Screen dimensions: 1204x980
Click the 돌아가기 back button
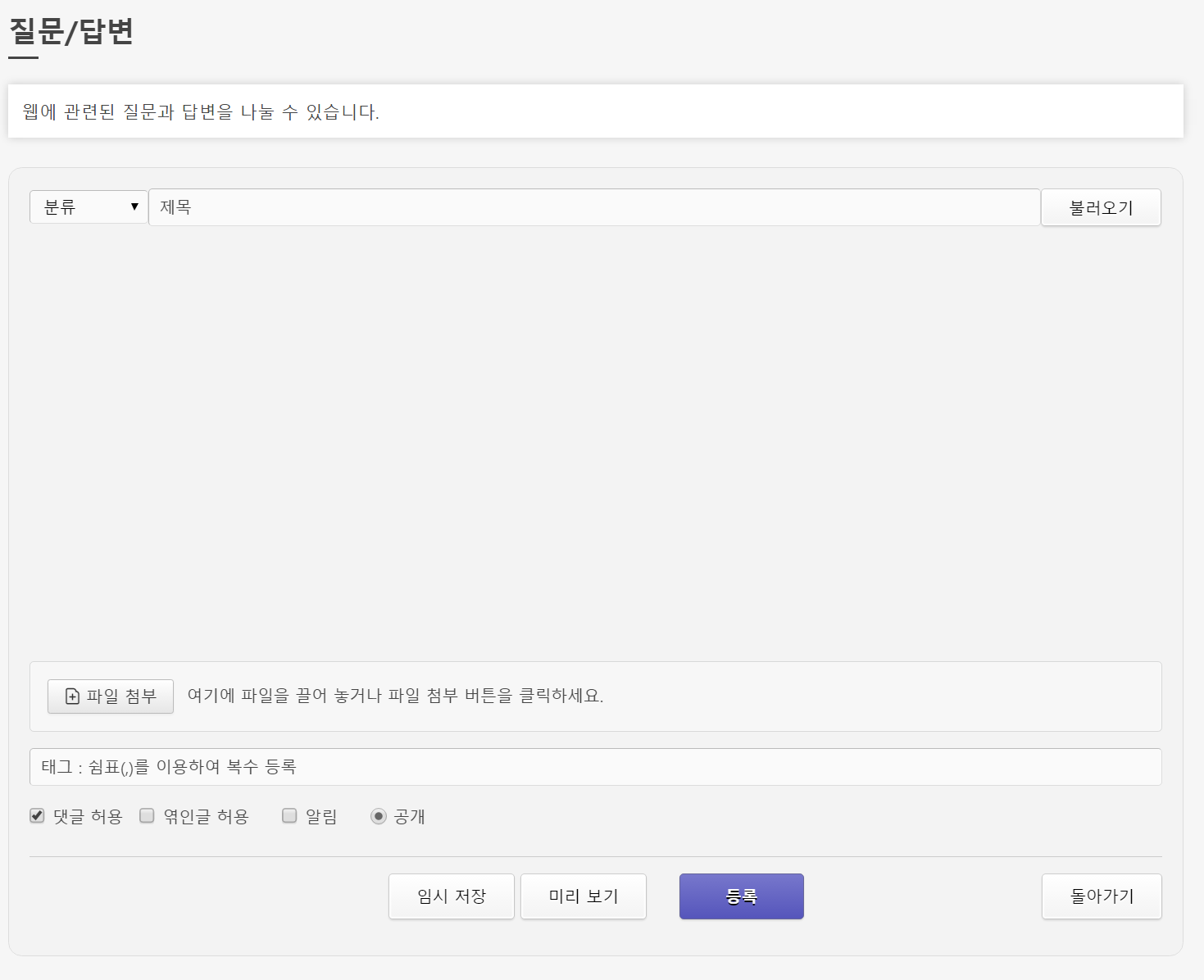point(1102,896)
